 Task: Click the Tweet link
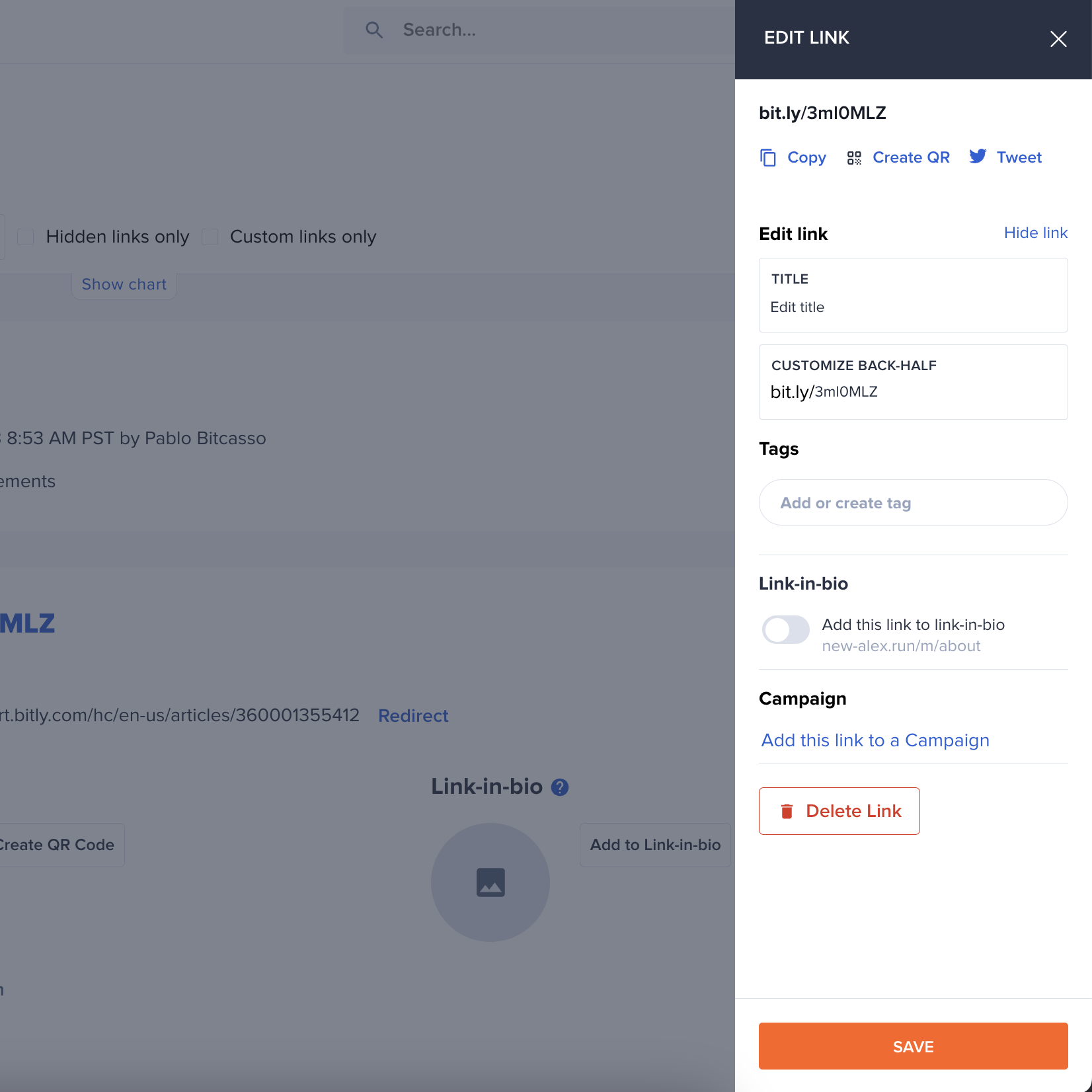tap(1019, 157)
